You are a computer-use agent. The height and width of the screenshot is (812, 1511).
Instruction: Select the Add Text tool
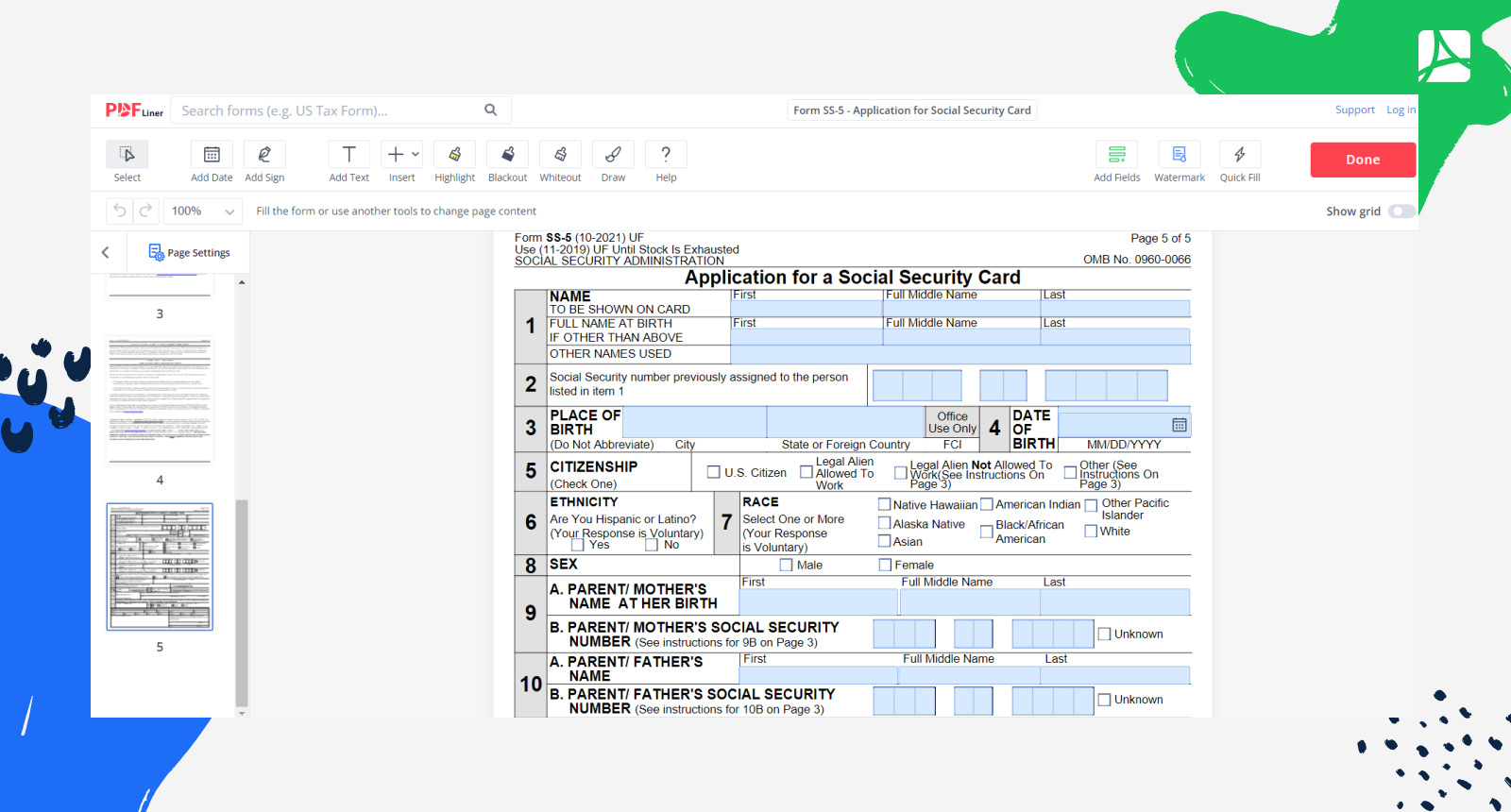[348, 155]
